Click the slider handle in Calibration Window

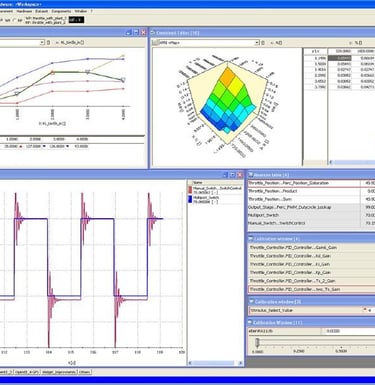coord(257,343)
